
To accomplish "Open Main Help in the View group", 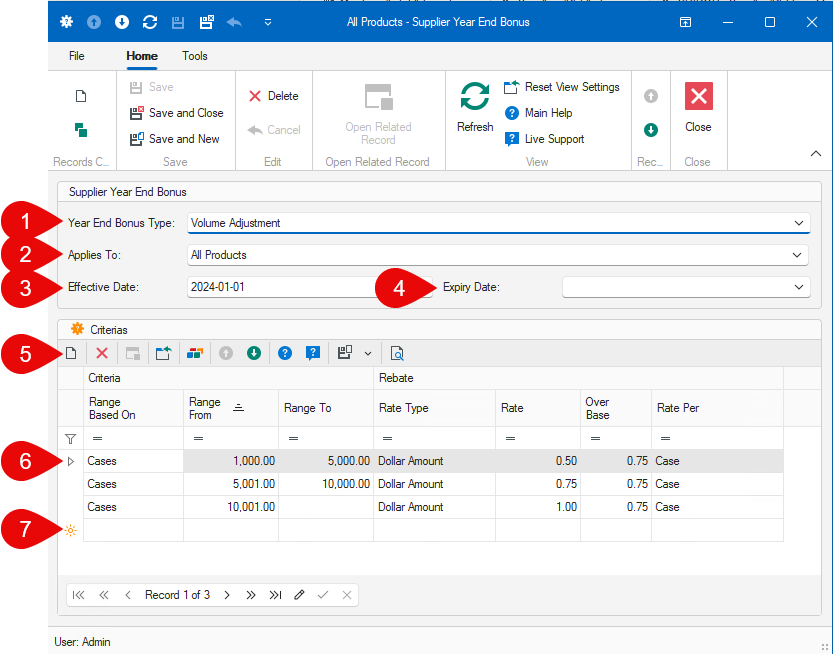I will (539, 113).
